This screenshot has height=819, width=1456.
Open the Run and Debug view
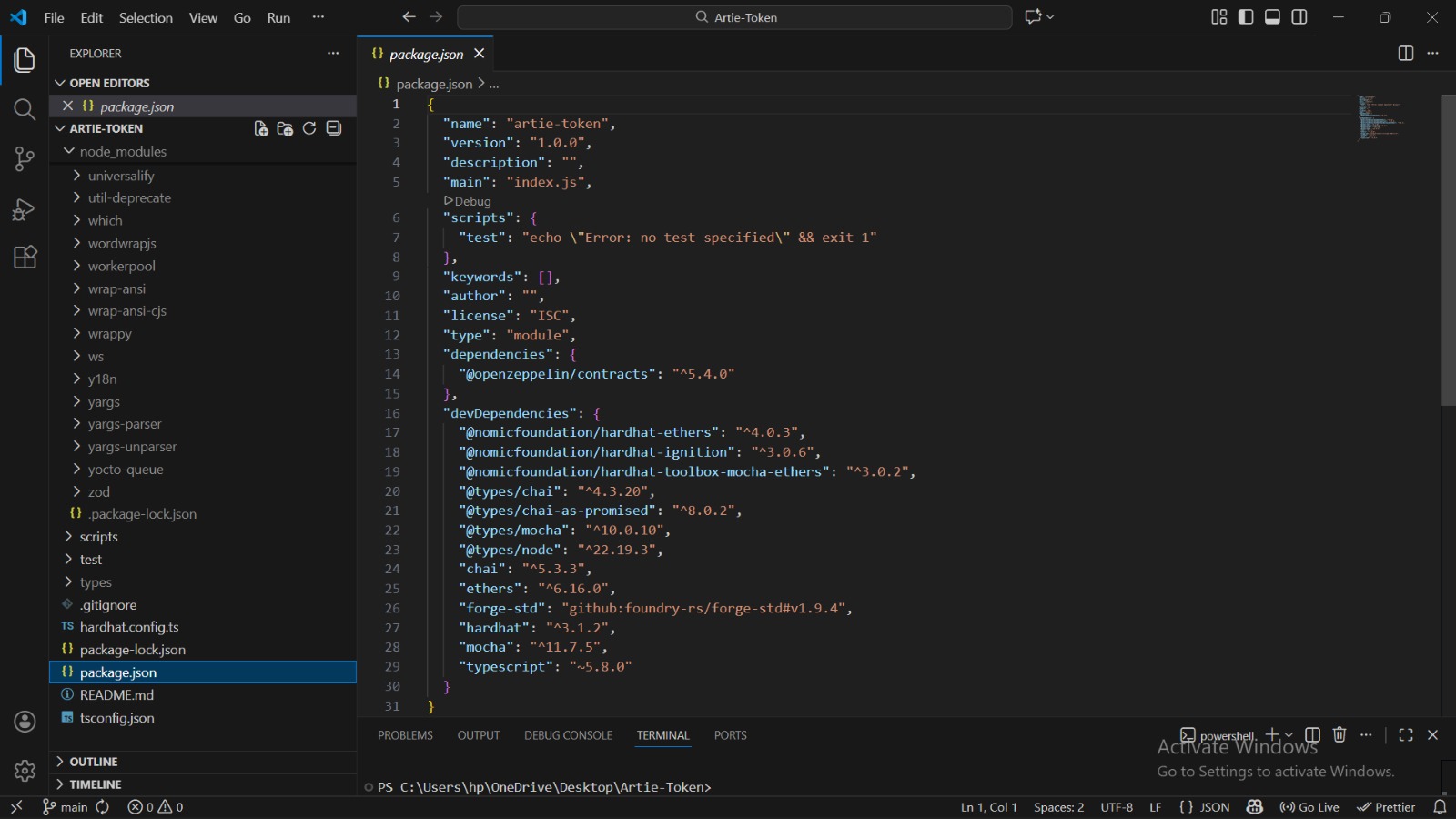pos(25,209)
